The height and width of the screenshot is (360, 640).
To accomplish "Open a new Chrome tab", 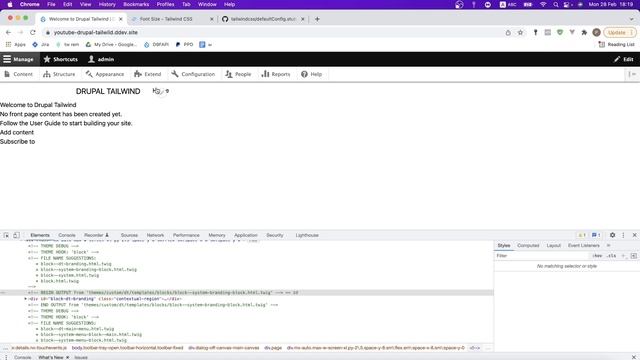I will click(317, 19).
